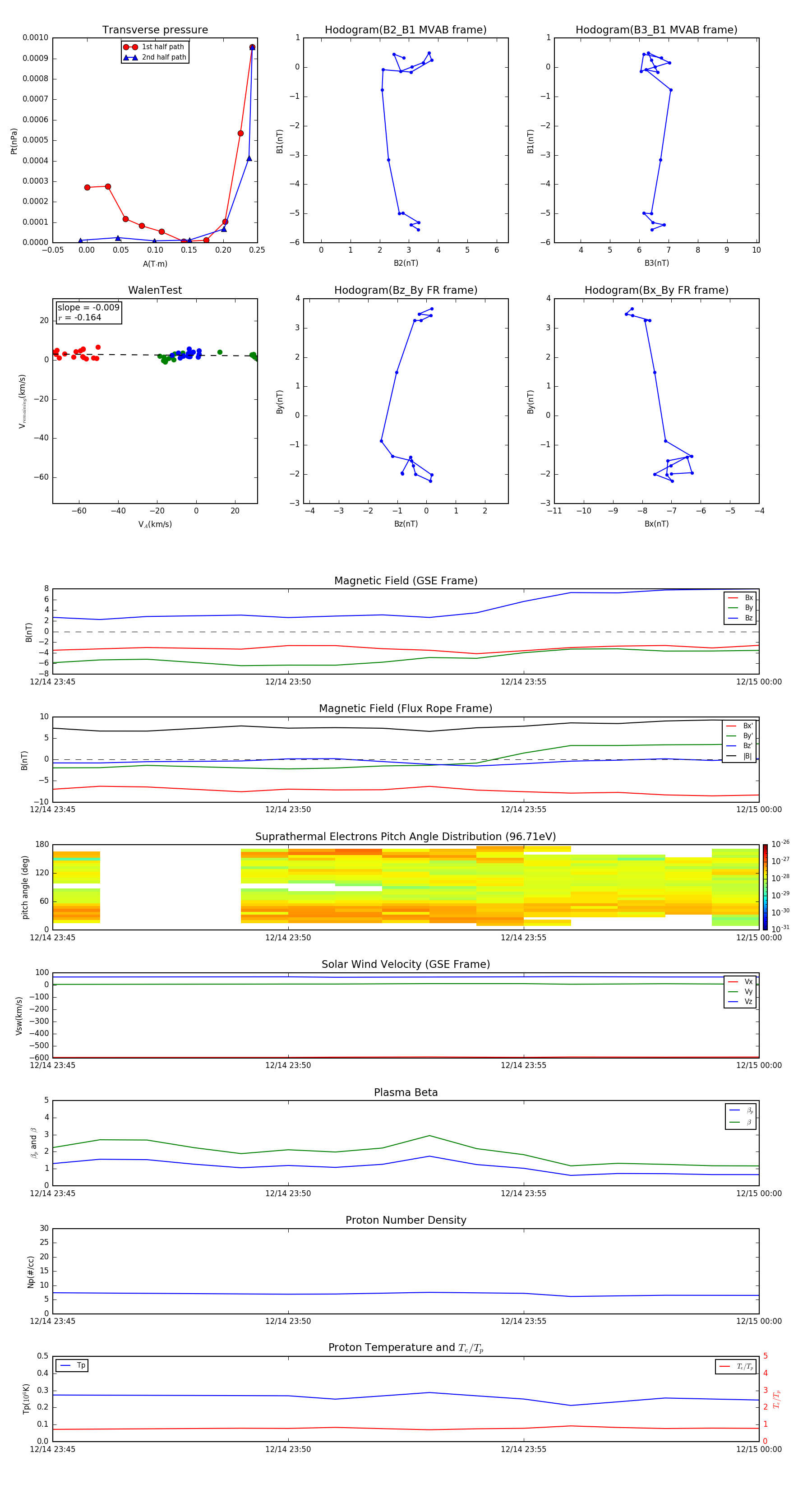The width and height of the screenshot is (812, 1489).
Task: Click the "Magnetic Field (Flux Rope Frame)" title
Action: (x=406, y=709)
